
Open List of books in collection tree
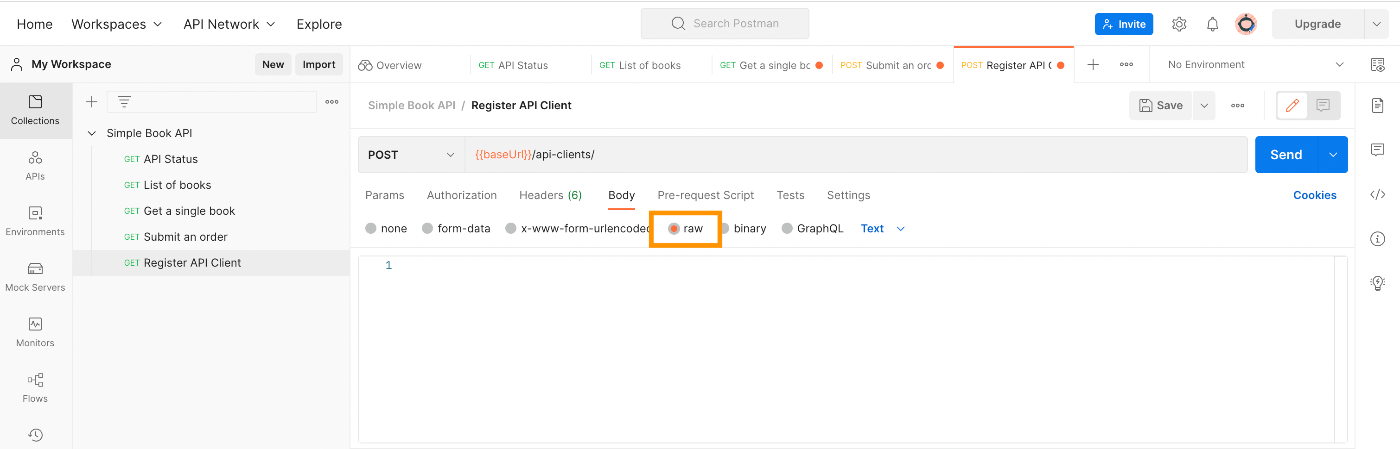point(177,185)
